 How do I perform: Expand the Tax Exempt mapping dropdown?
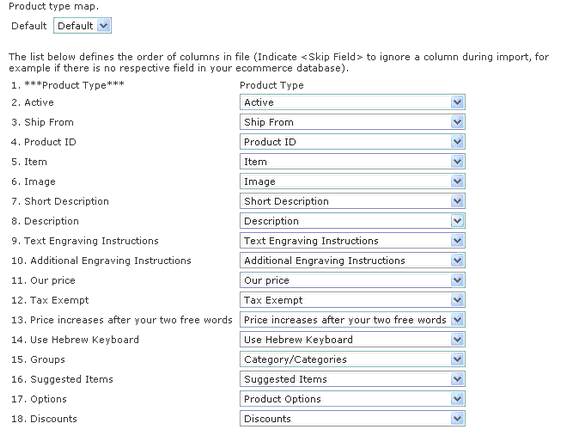coord(352,300)
